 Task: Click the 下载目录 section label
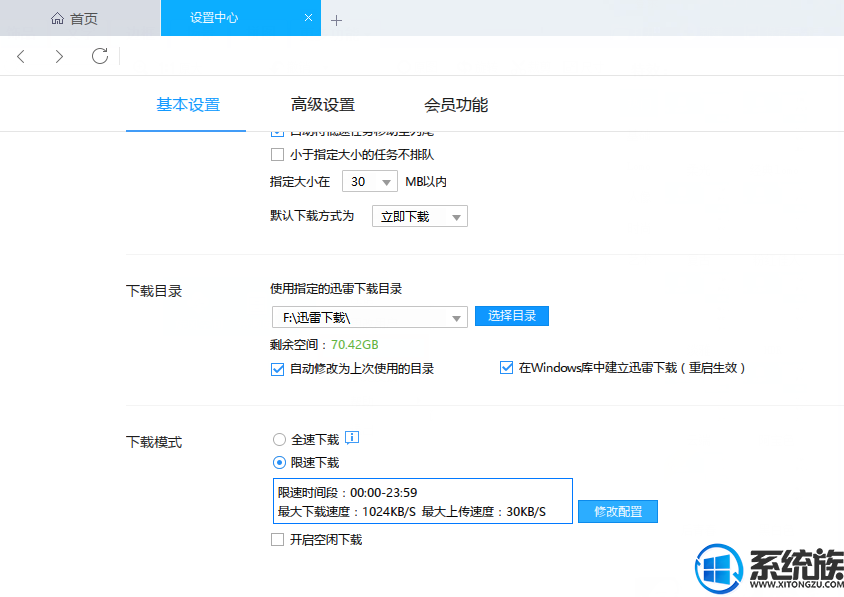coord(154,291)
